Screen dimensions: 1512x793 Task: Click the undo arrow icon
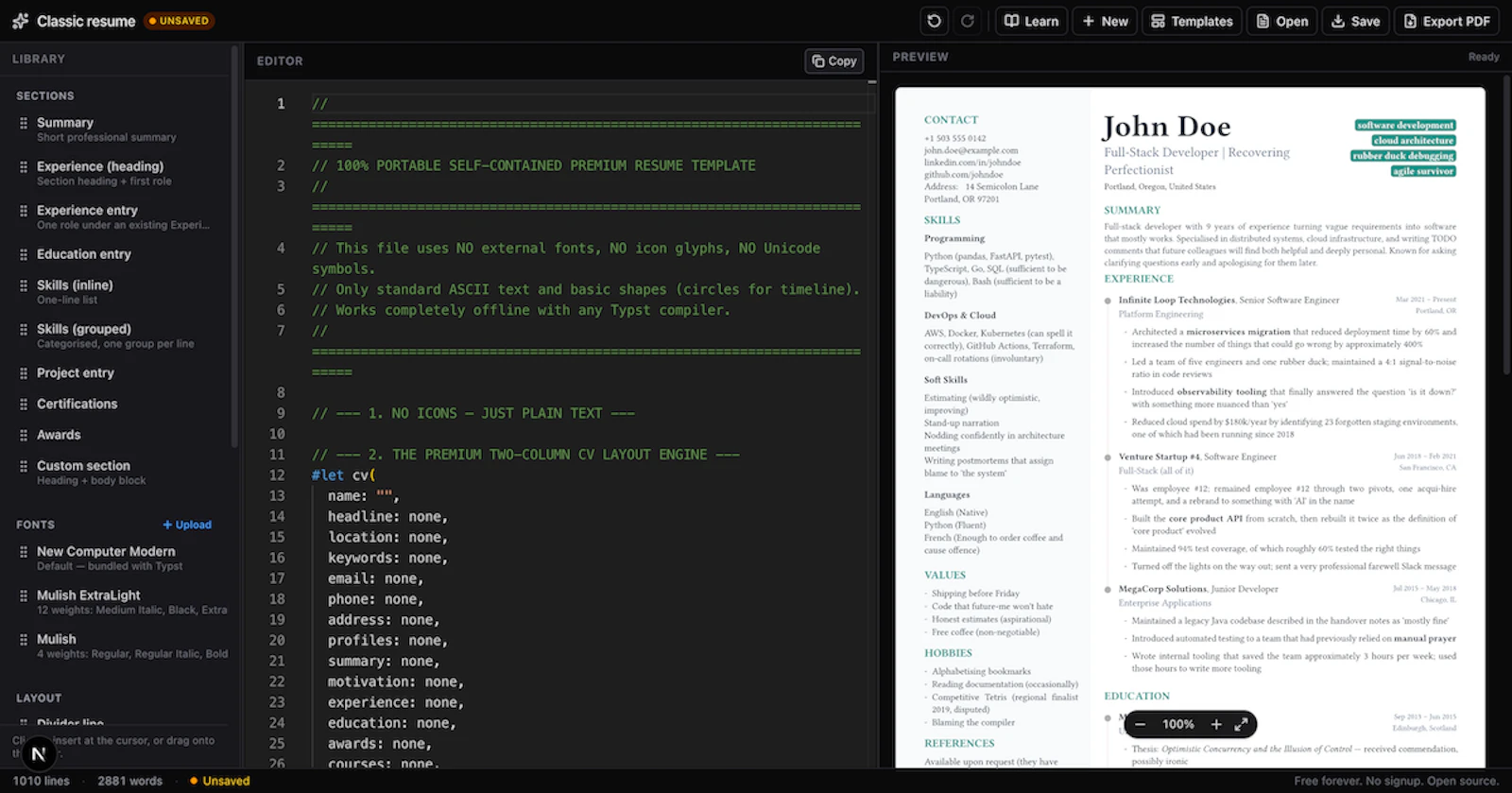935,21
